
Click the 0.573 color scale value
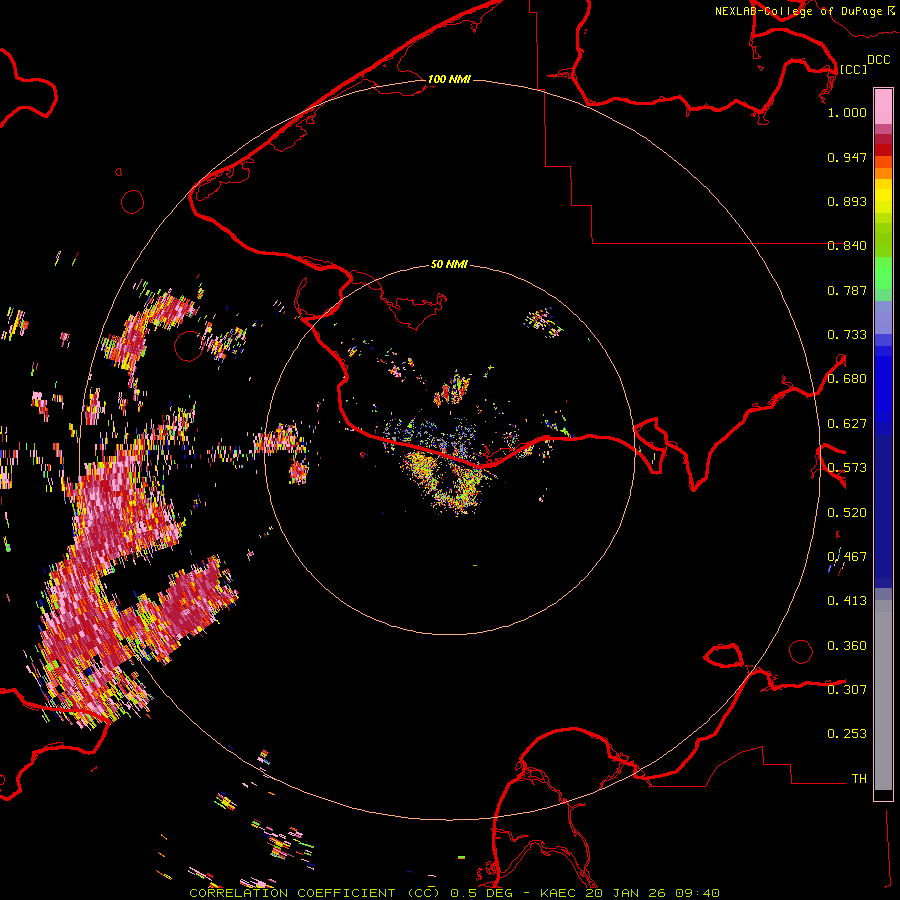point(847,468)
